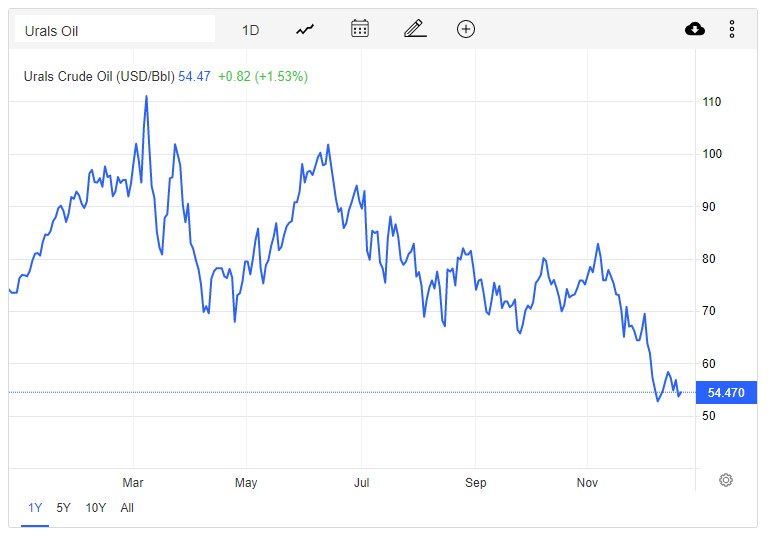The width and height of the screenshot is (773, 542).
Task: Click the +0.82 (+1.53%) change value
Action: point(263,76)
